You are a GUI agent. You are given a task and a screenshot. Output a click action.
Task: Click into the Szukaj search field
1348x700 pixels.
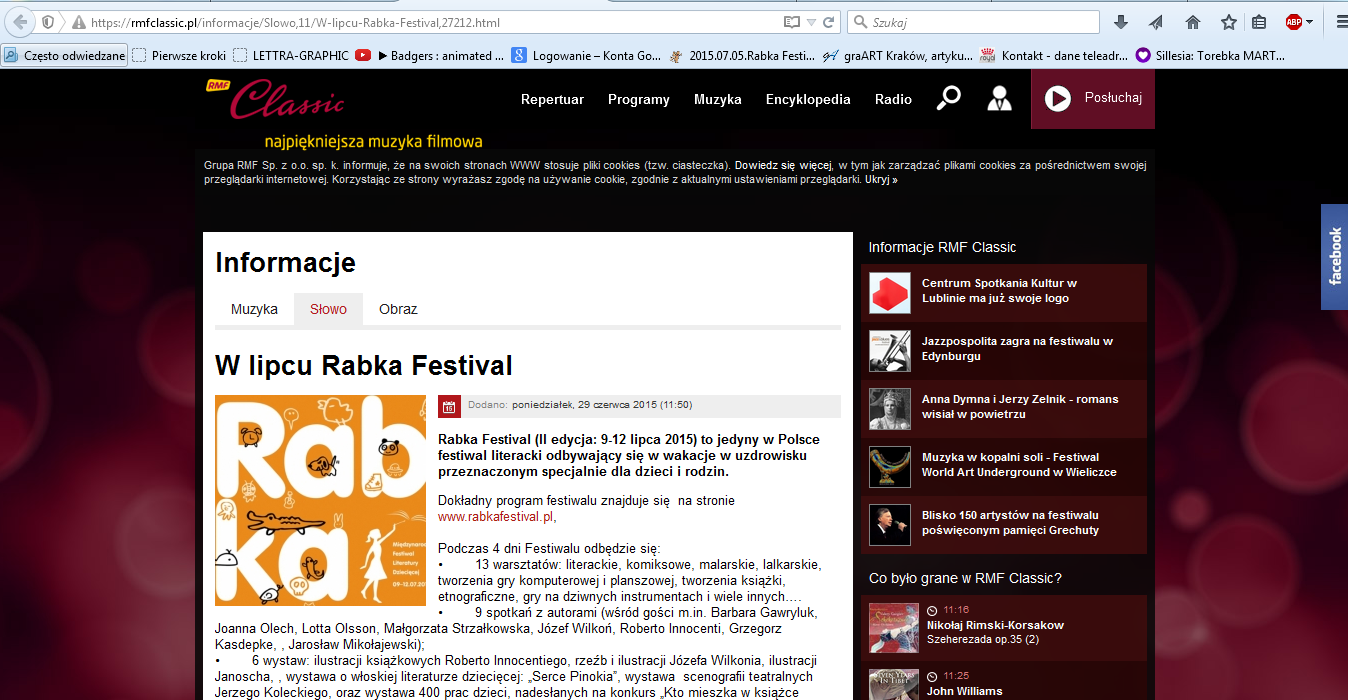click(x=973, y=22)
